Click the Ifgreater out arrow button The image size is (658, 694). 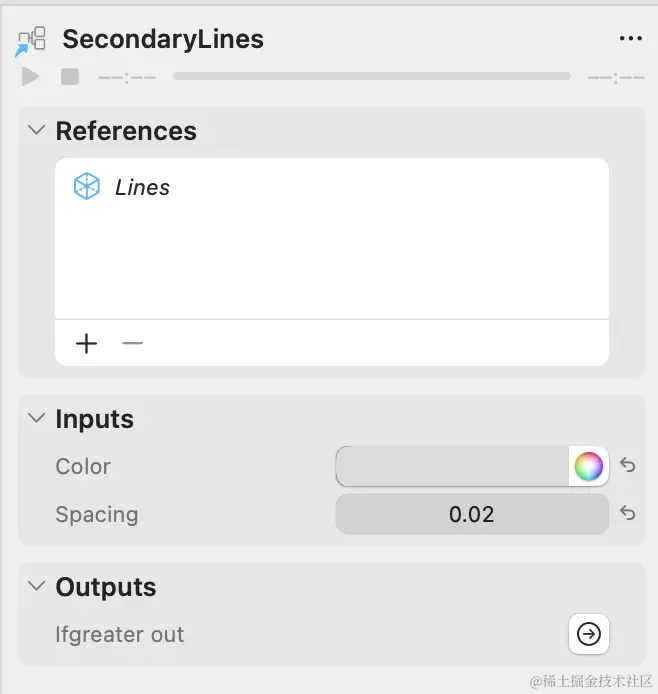tap(589, 634)
